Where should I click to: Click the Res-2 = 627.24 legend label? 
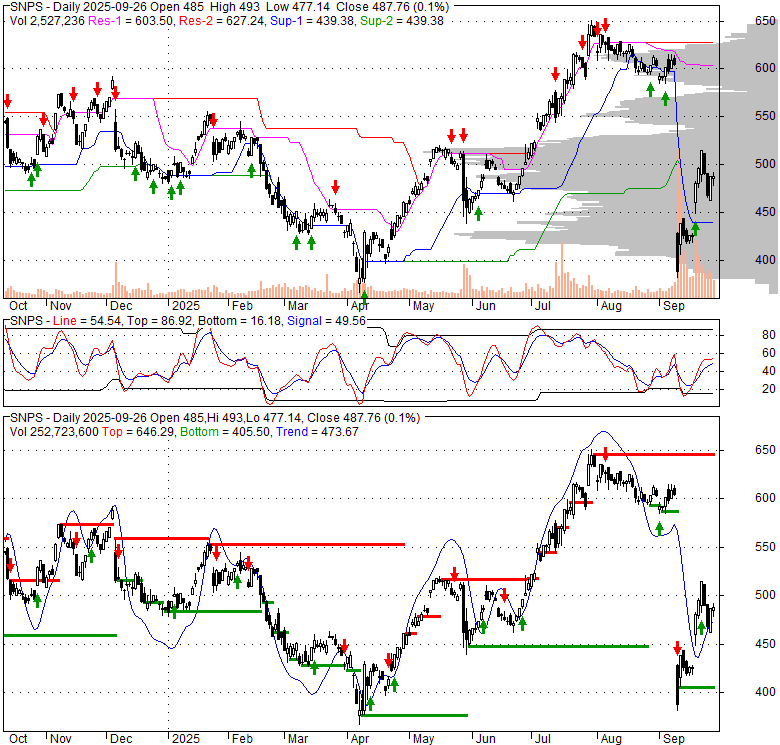point(221,21)
